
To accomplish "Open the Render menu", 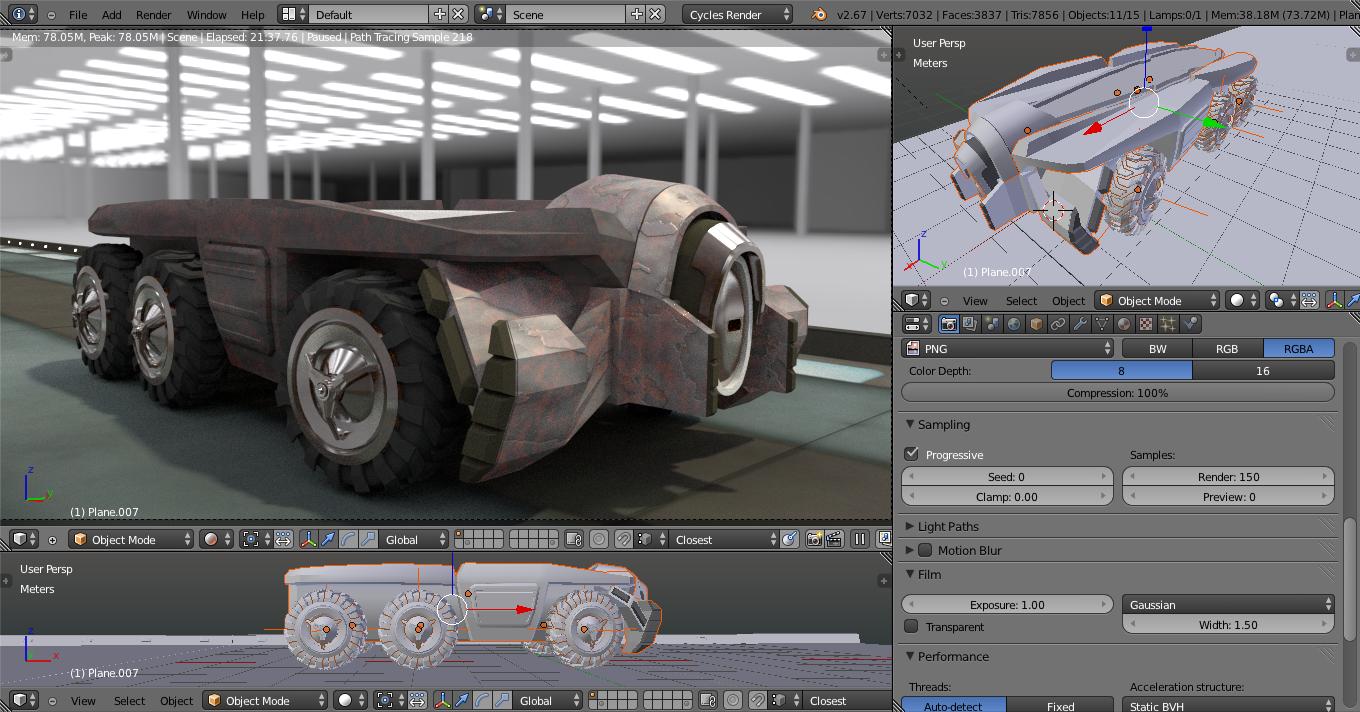I will point(153,14).
